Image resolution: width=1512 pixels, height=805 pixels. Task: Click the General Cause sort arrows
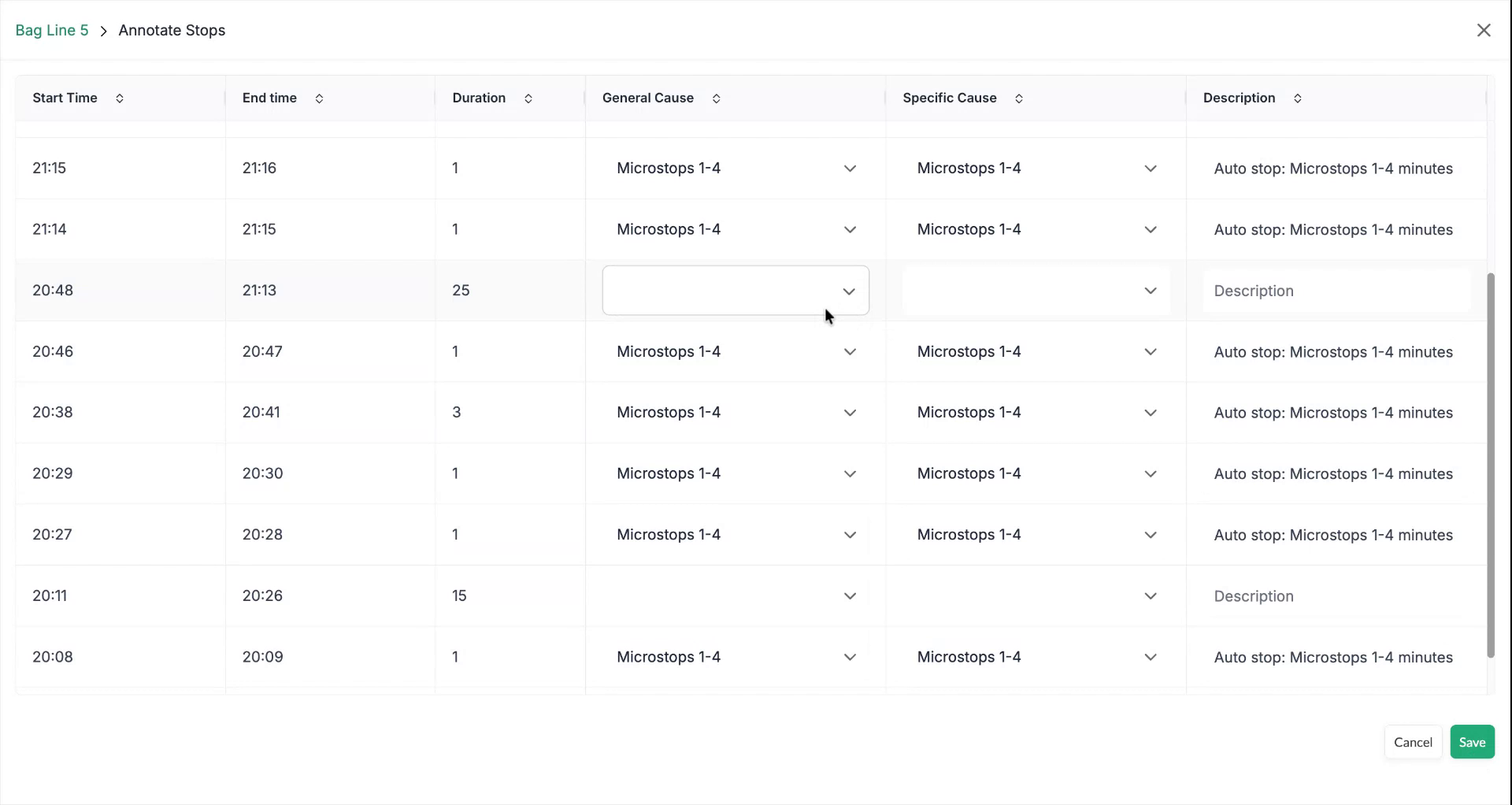tap(716, 98)
